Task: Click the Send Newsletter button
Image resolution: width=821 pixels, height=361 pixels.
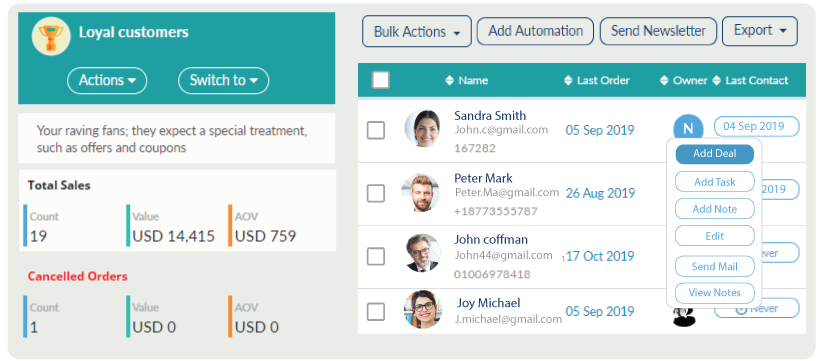Action: click(x=658, y=31)
